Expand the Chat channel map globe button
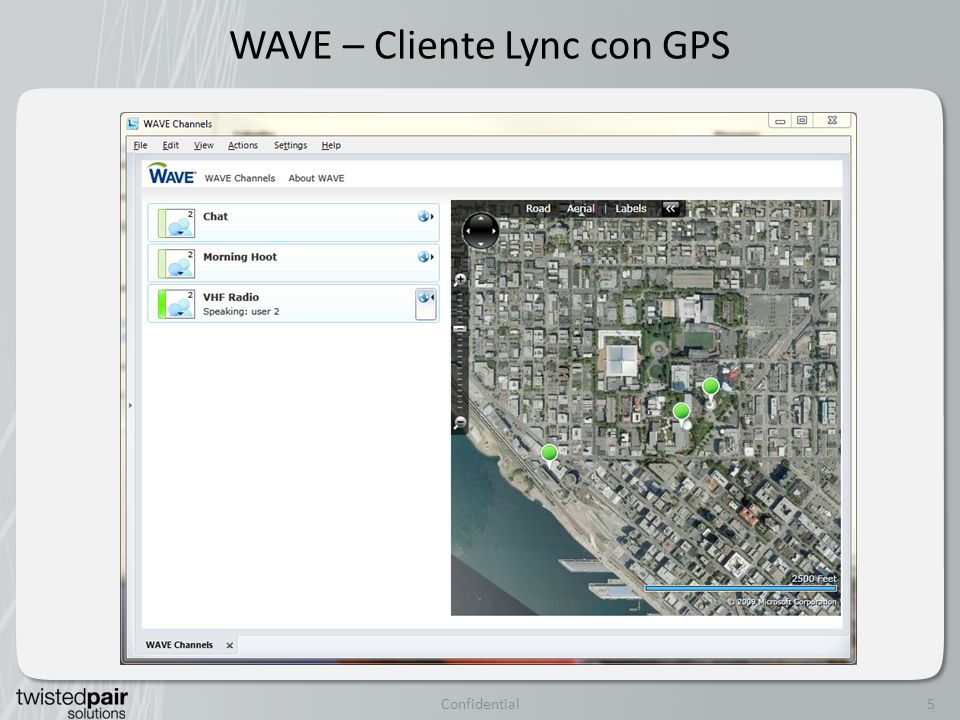Screen dimensions: 960x720 tap(426, 216)
